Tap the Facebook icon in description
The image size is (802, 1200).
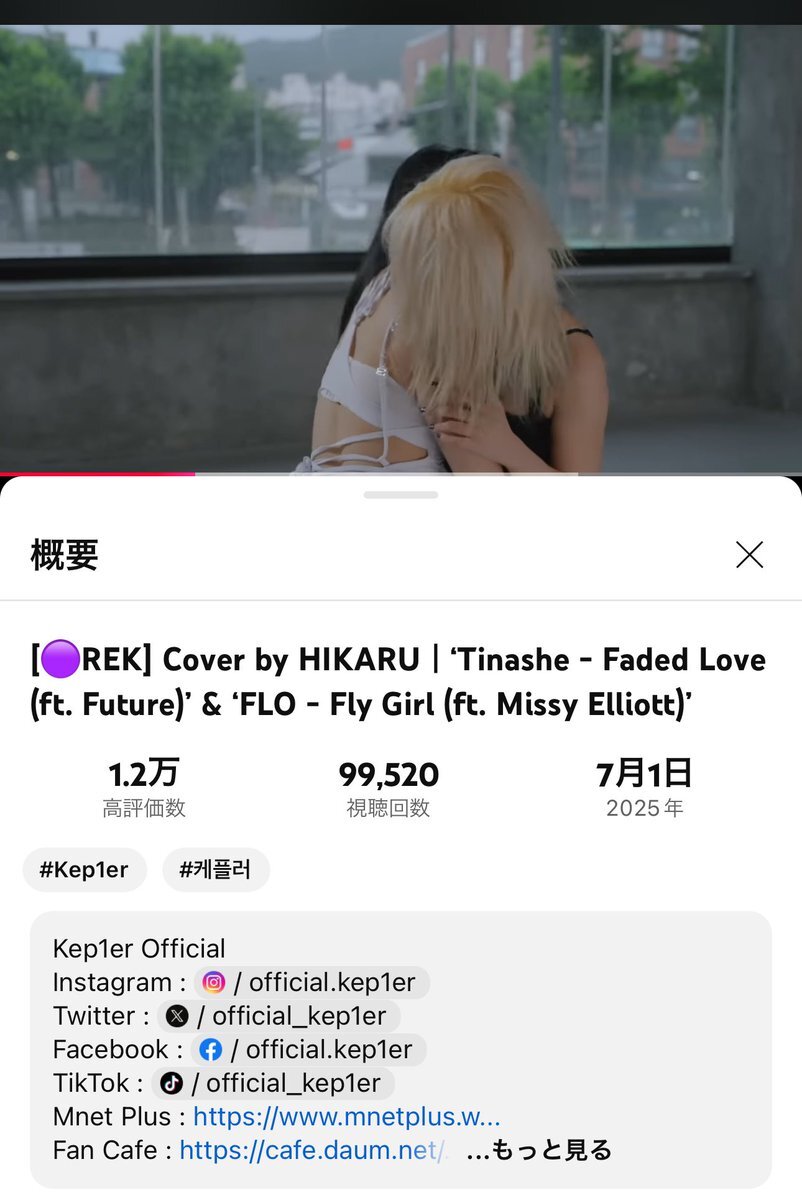[x=210, y=1050]
